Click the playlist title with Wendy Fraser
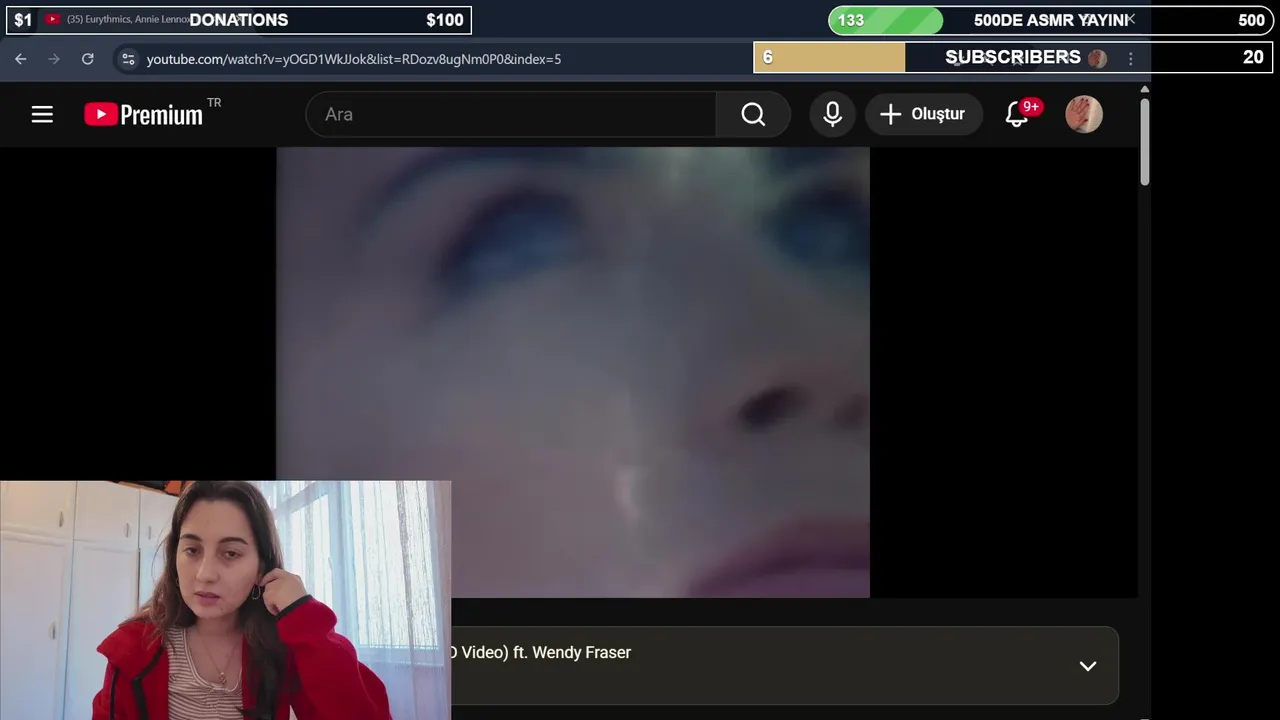This screenshot has width=1280, height=720. (541, 652)
